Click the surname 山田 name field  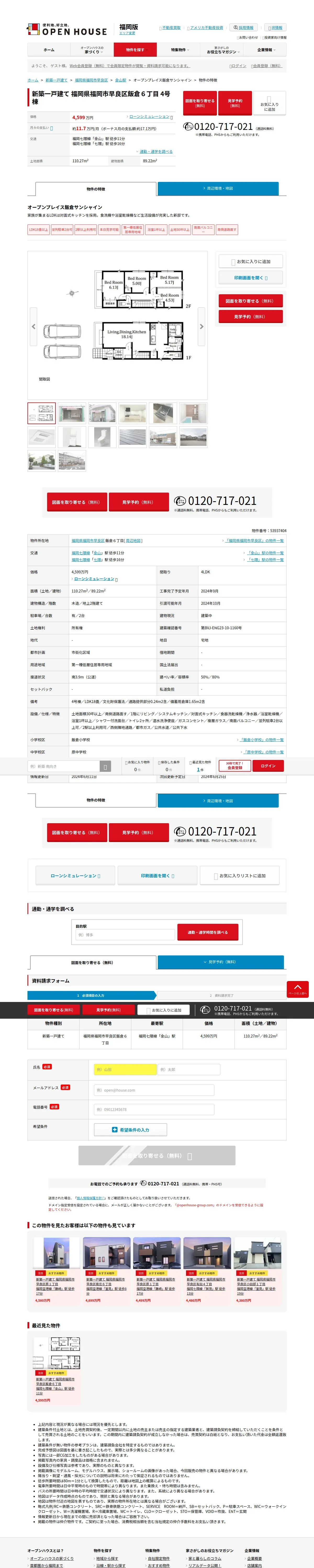pos(125,1069)
